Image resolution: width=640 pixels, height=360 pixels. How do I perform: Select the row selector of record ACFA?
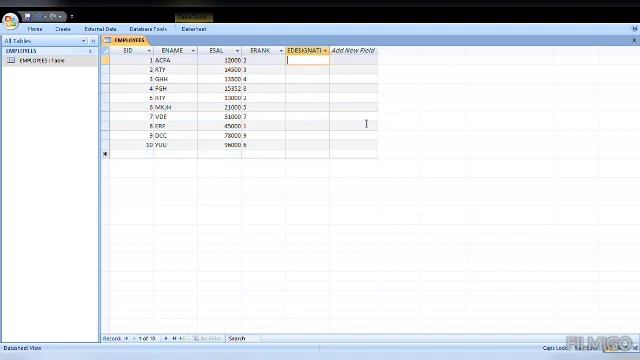105,60
